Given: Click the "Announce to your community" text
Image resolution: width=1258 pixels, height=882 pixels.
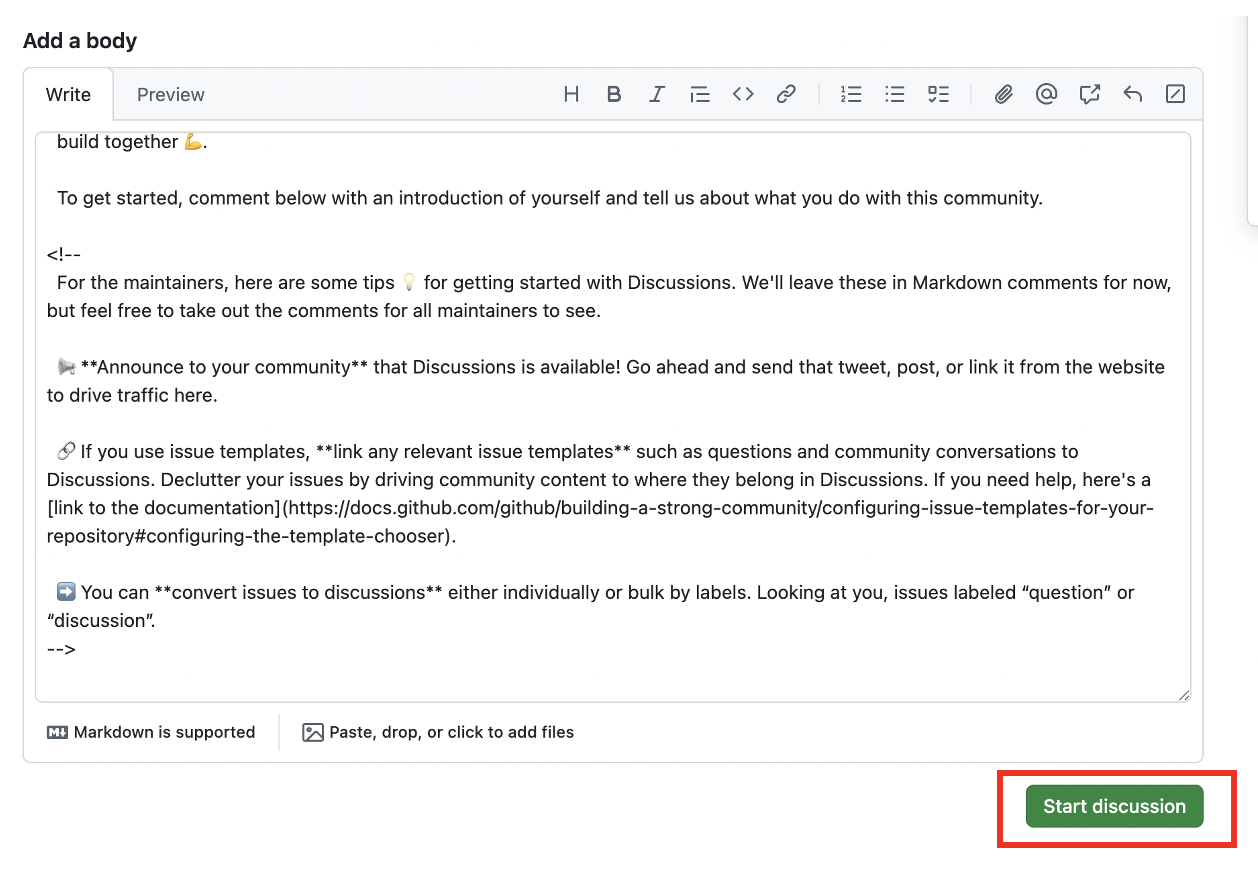Looking at the screenshot, I should (x=224, y=367).
